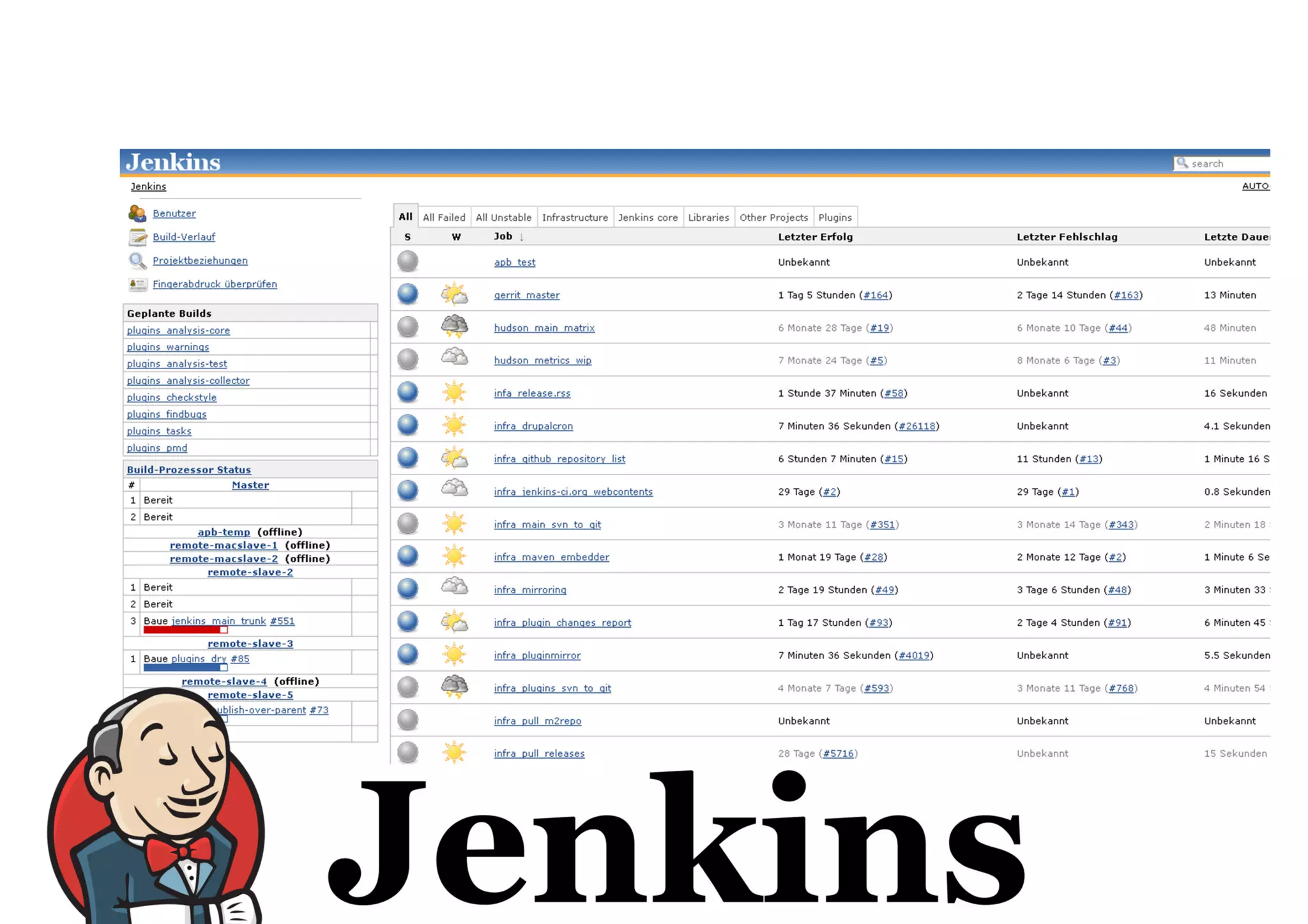Click the Fingerabdruck überprüfen icon

coord(137,284)
